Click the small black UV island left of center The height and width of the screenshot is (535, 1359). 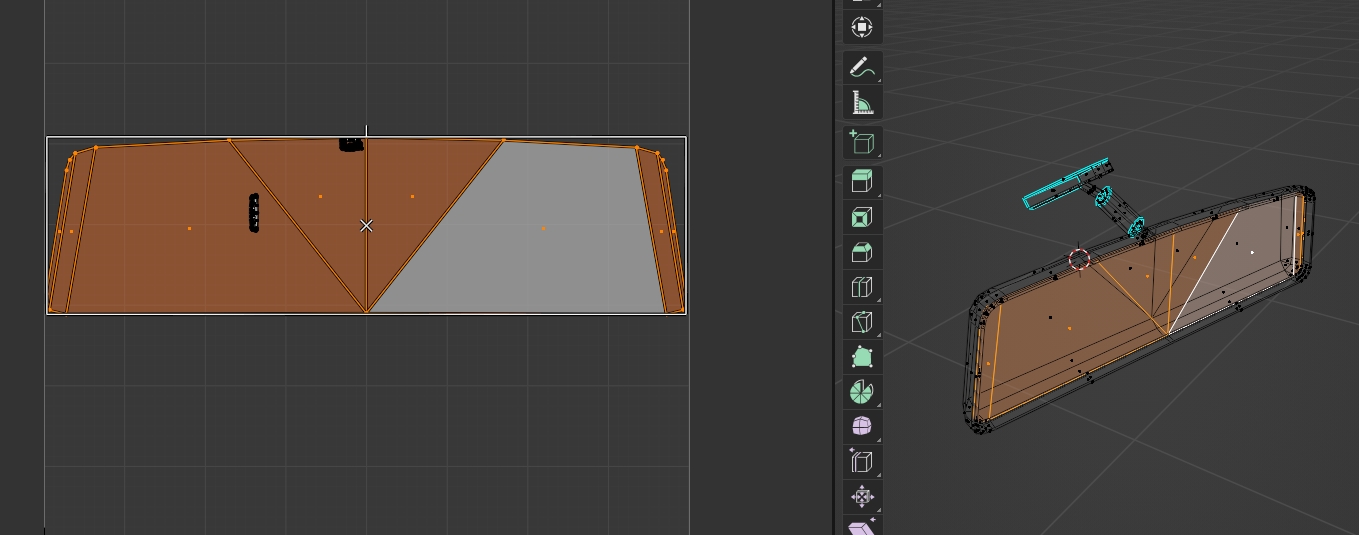254,213
